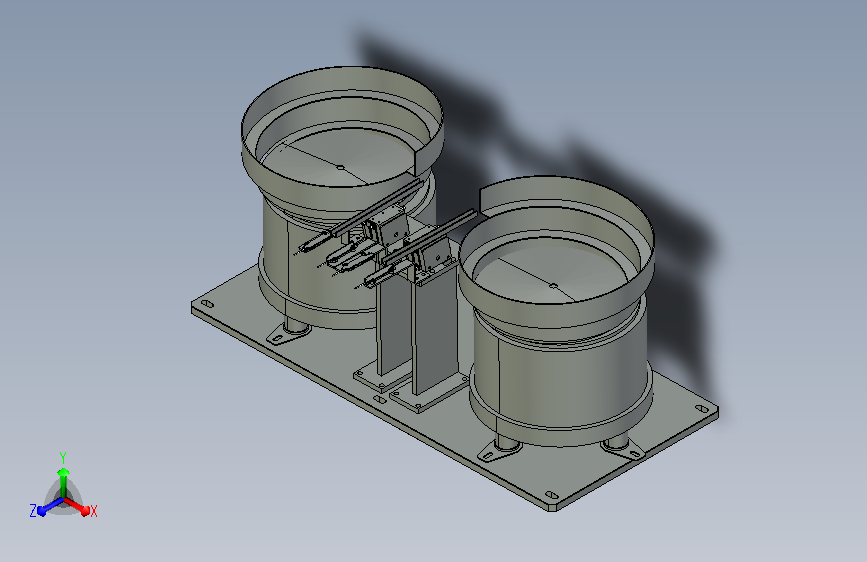Image resolution: width=867 pixels, height=562 pixels.
Task: Select the right vibratory bowl feeder
Action: [557, 310]
